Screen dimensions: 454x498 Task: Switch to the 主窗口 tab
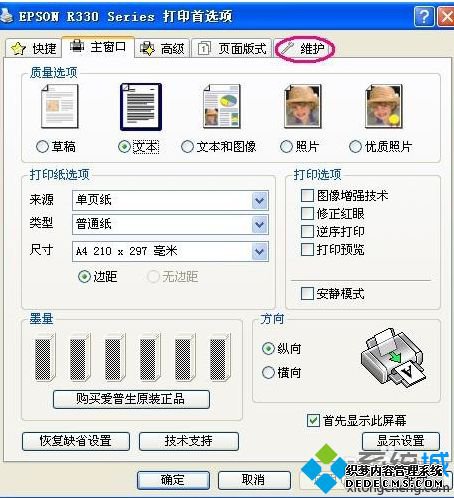pos(98,47)
